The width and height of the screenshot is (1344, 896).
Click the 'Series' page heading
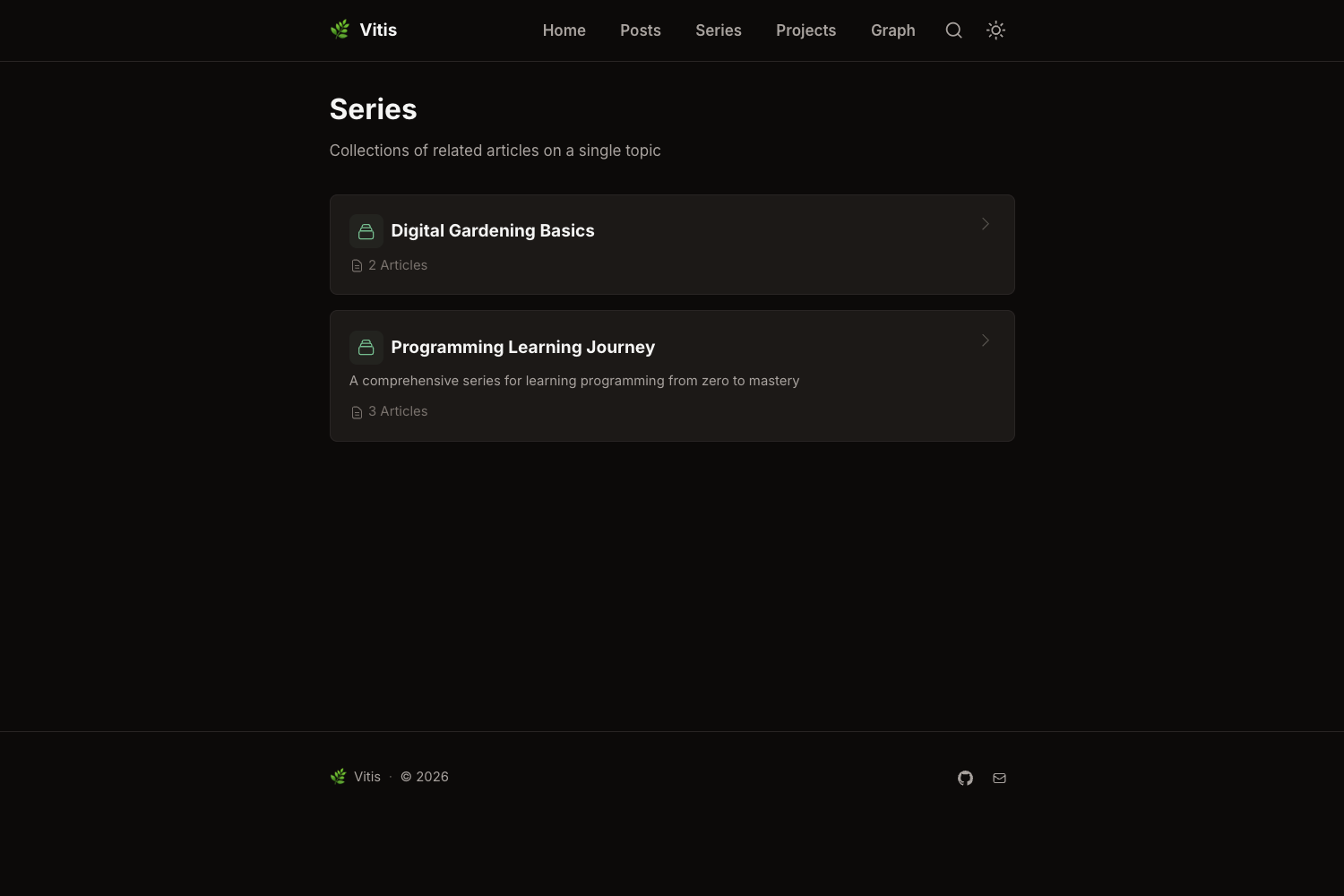point(374,109)
